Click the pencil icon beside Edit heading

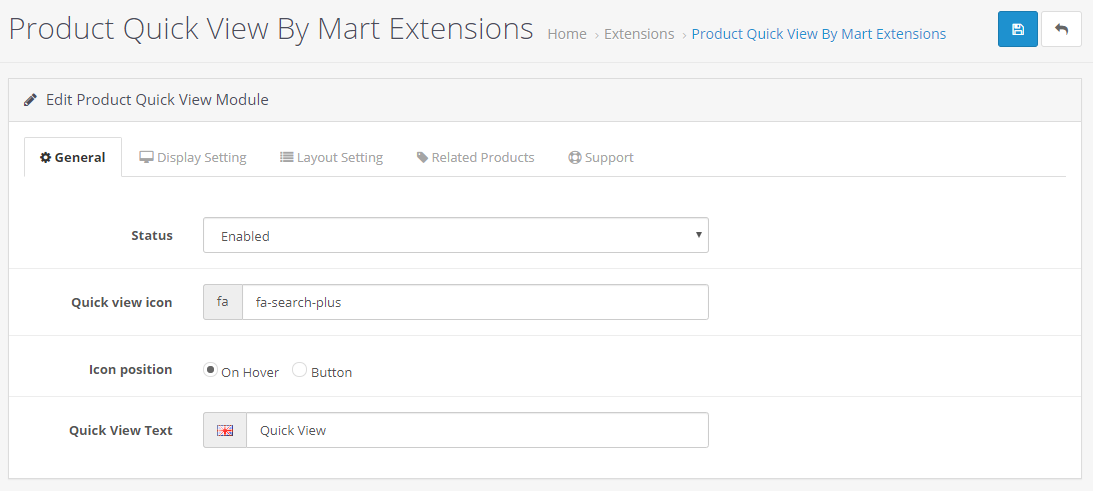(x=31, y=100)
